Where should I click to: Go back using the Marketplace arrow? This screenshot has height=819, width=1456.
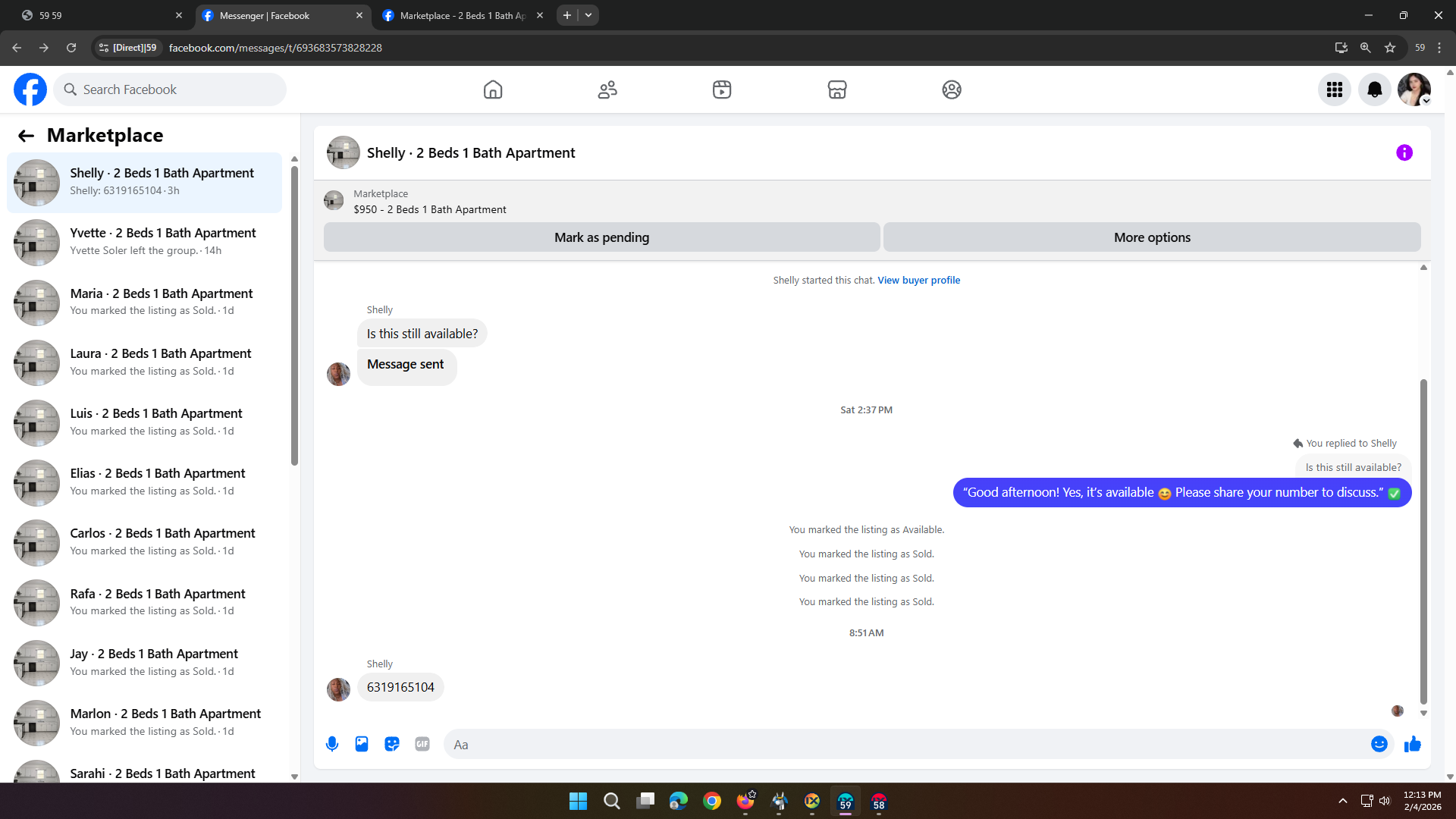click(26, 136)
